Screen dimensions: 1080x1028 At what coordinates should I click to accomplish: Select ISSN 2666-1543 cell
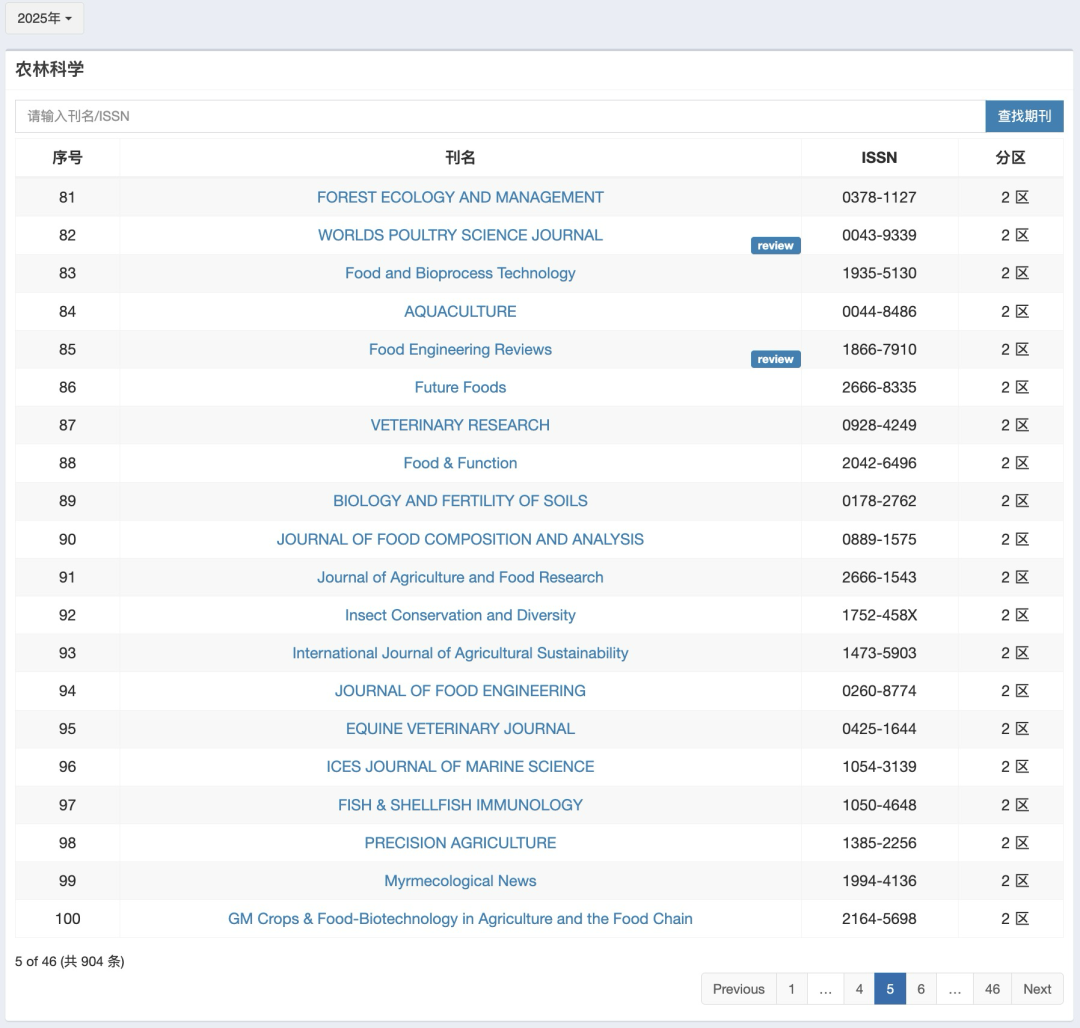(879, 577)
